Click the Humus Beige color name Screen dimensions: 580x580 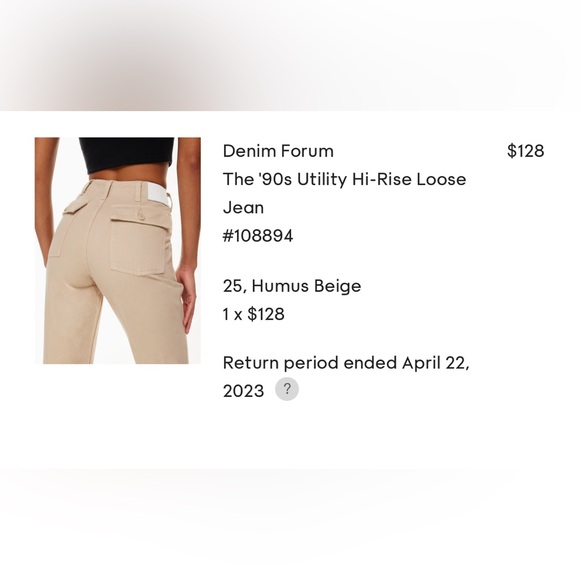306,286
